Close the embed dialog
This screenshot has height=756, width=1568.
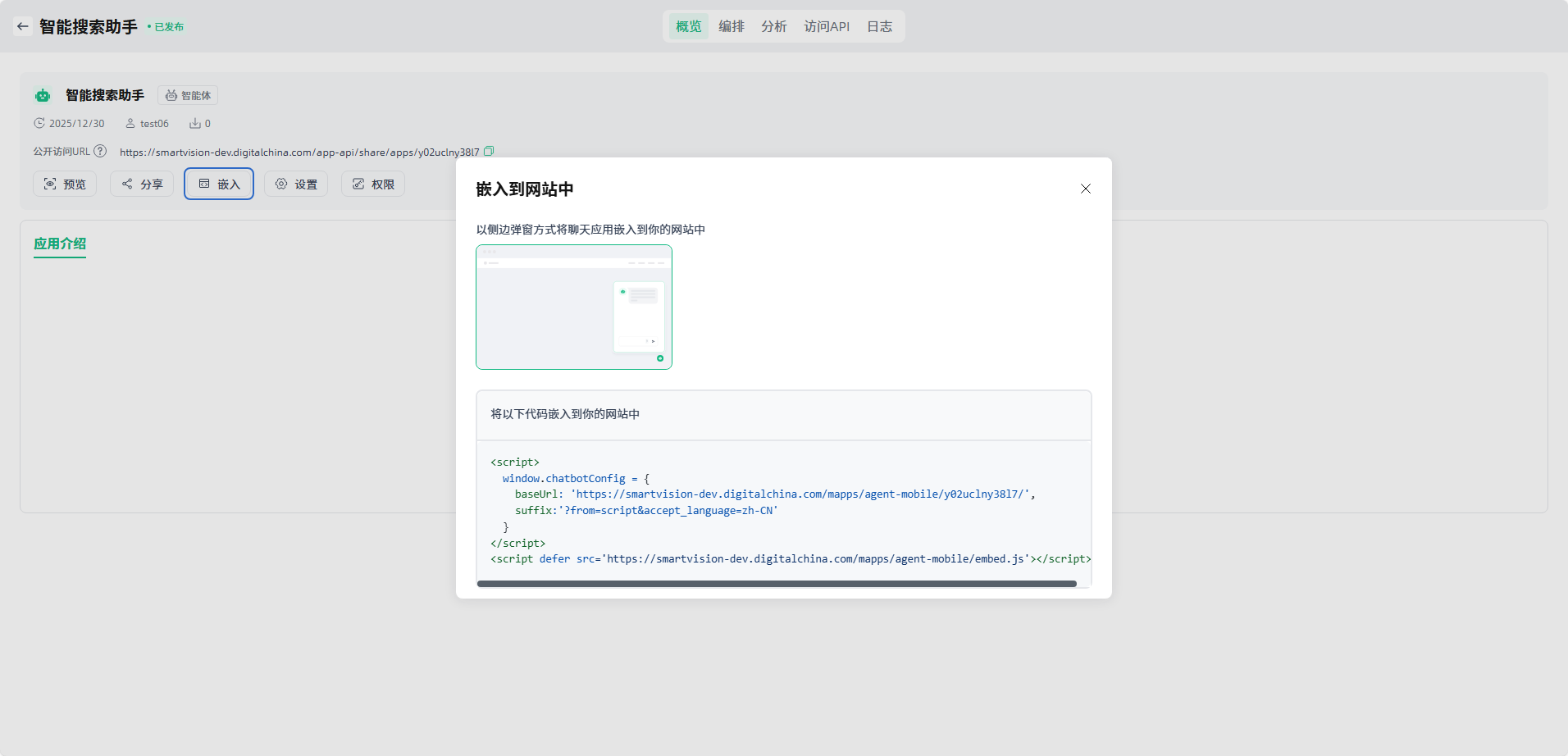click(1085, 189)
